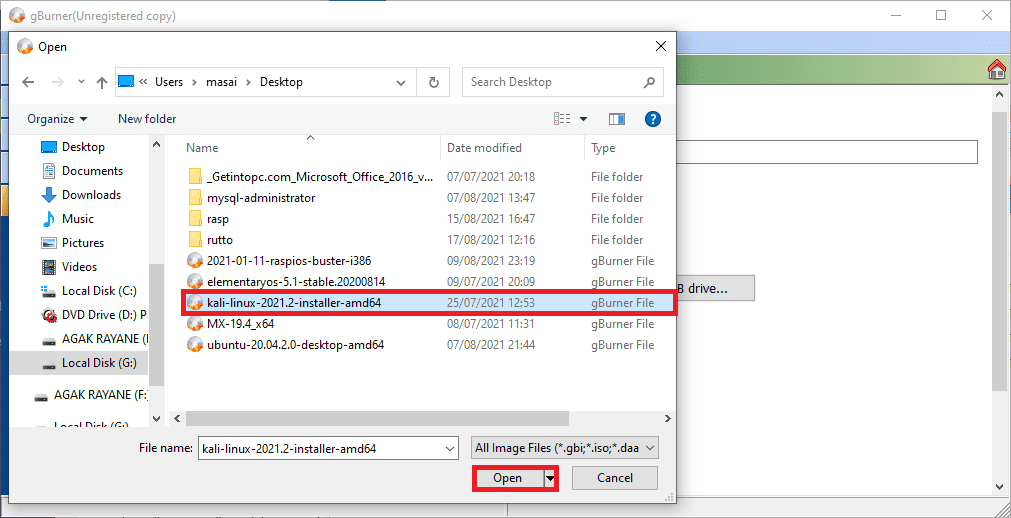The width and height of the screenshot is (1011, 518).
Task: Open Pictures in the navigation pane
Action: [x=83, y=243]
